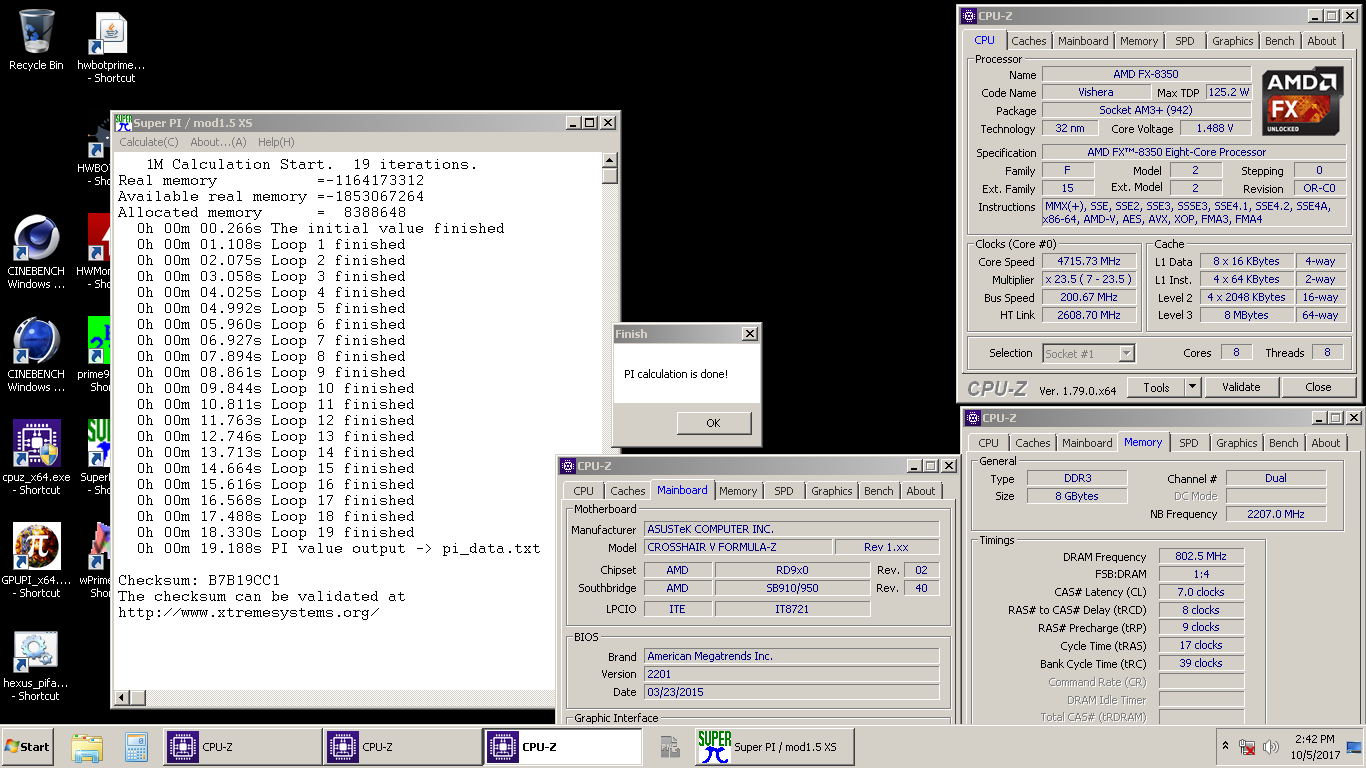Open the Recycle Bin desktop icon
Screen dimensions: 1366x768
(x=36, y=40)
